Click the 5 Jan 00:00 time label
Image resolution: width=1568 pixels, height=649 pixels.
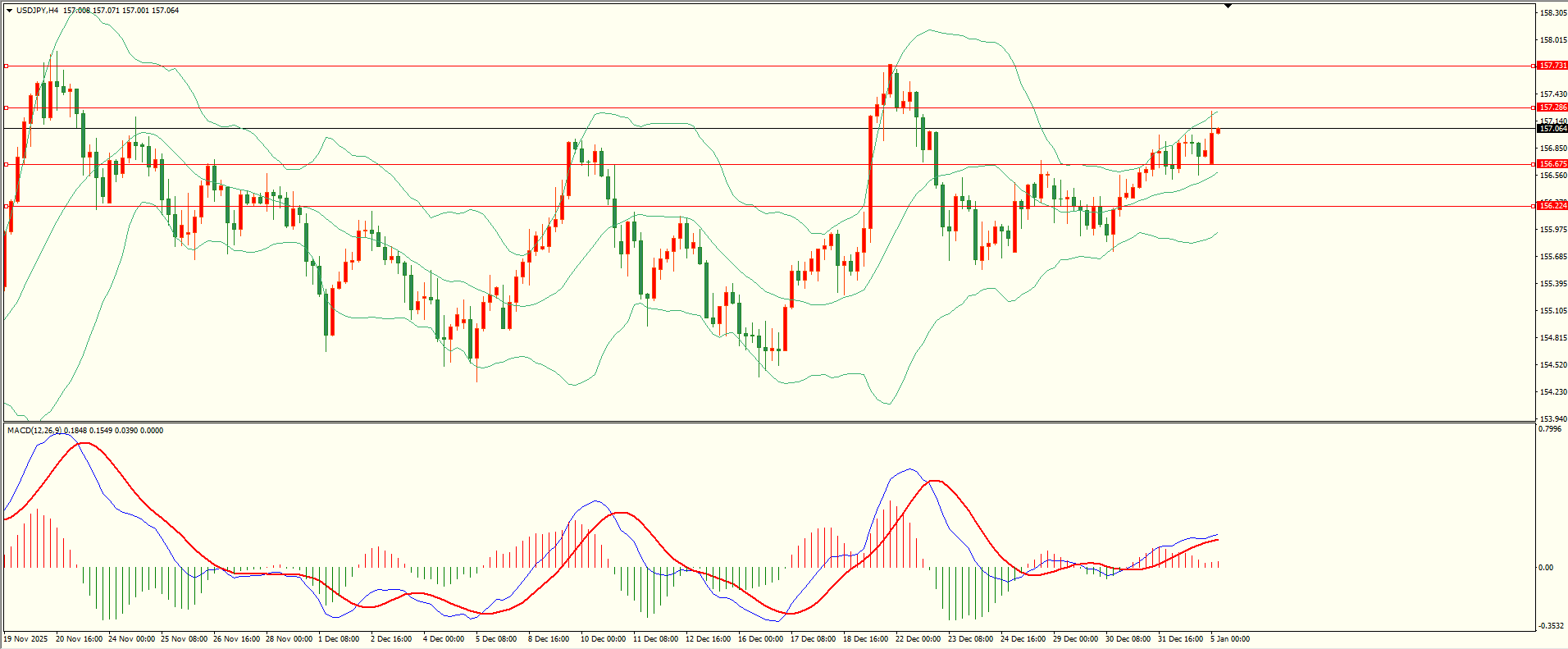[x=1229, y=638]
